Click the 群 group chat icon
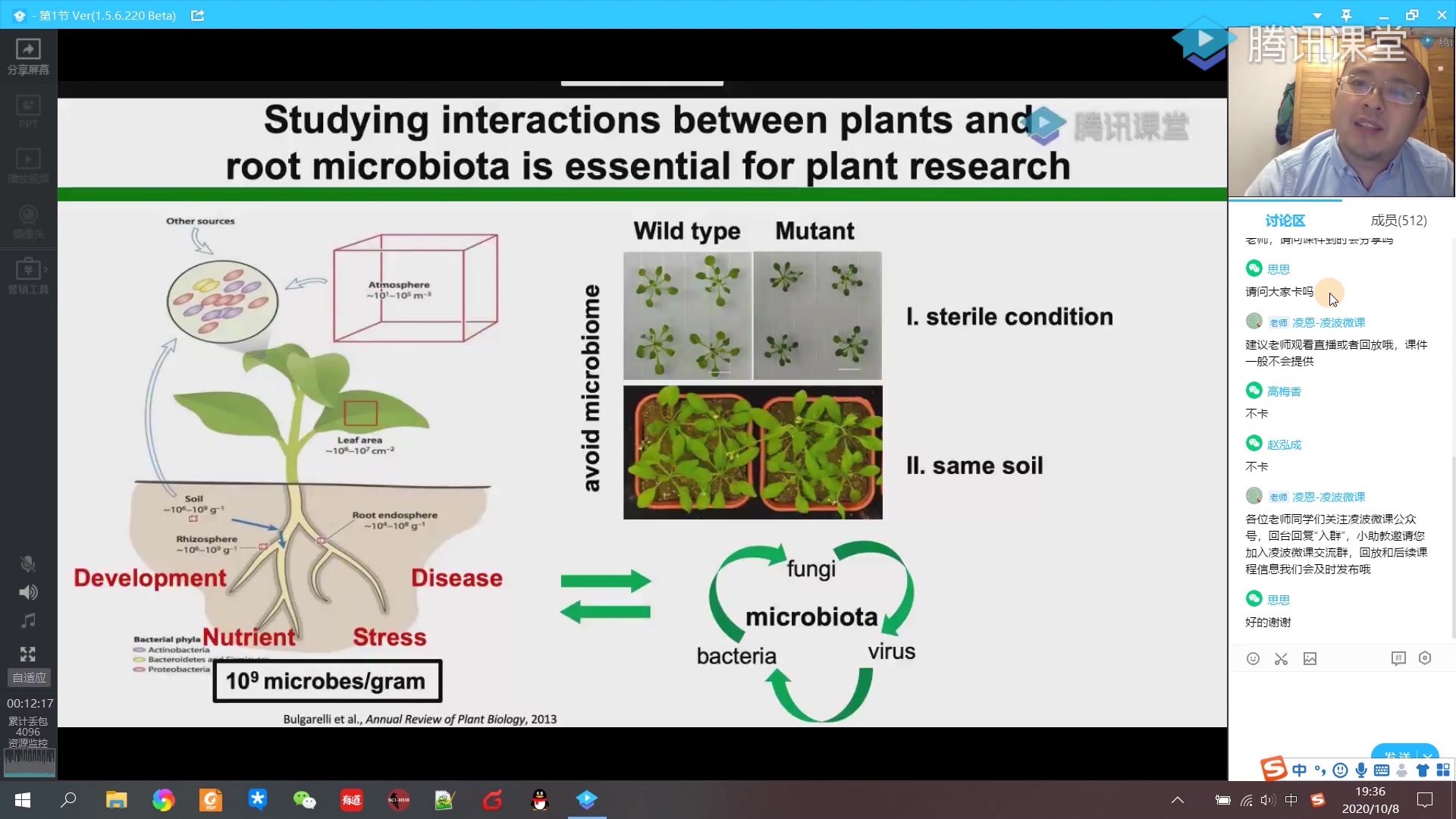The image size is (1456, 819). point(1398,658)
